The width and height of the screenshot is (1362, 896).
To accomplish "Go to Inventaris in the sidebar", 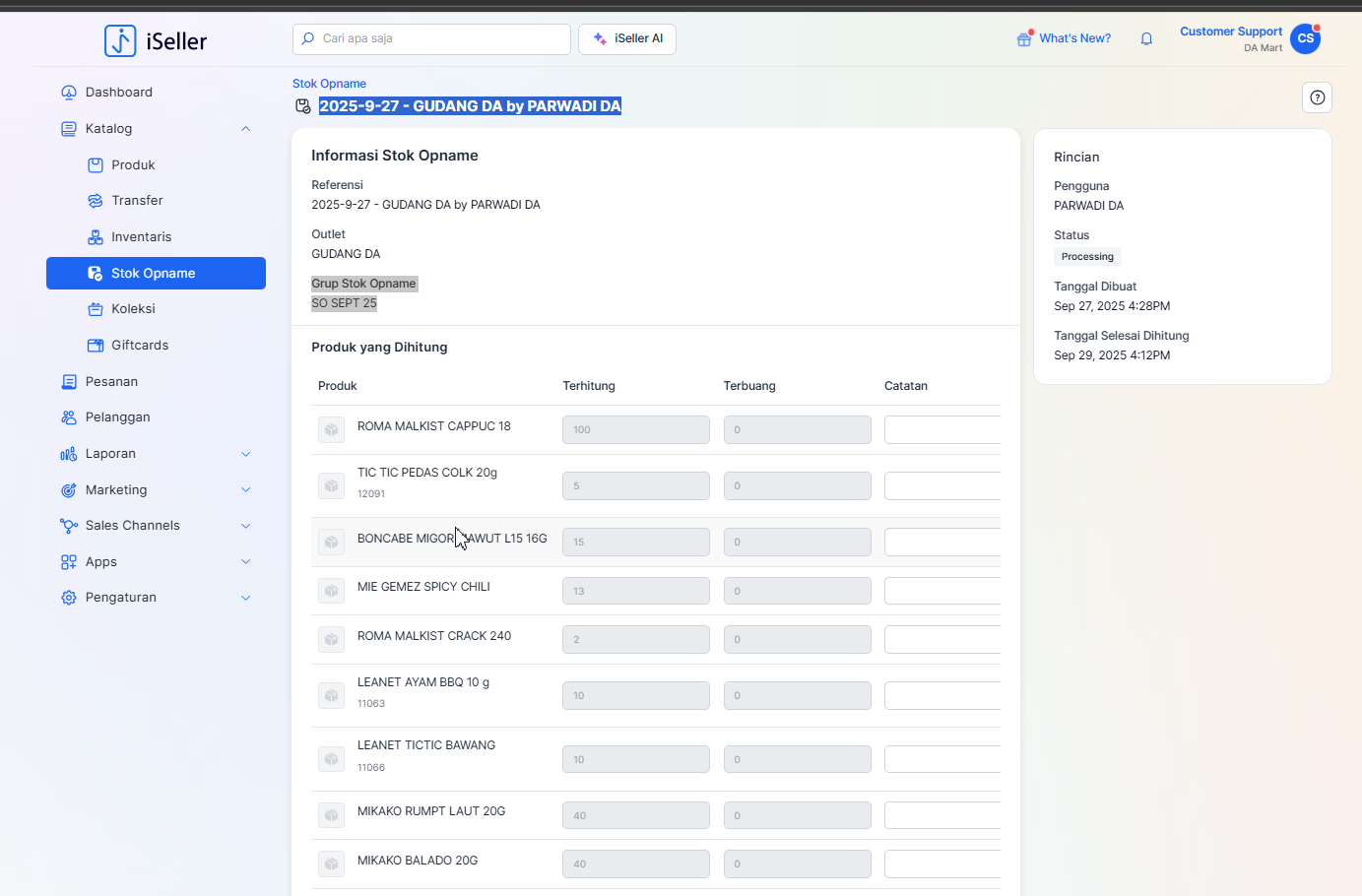I will 141,237.
